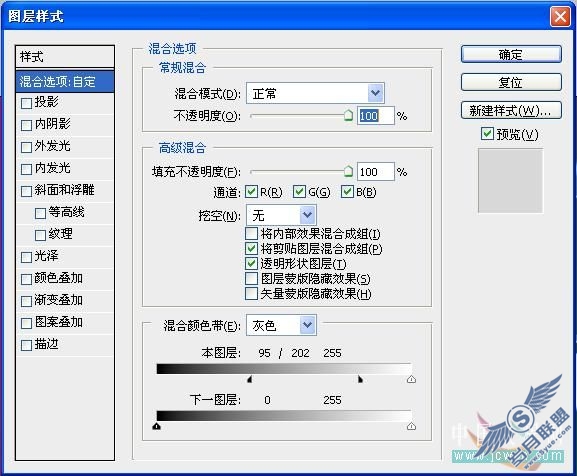Uncheck 将剪贴图层混合成组(P) option
The width and height of the screenshot is (577, 476).
click(251, 249)
